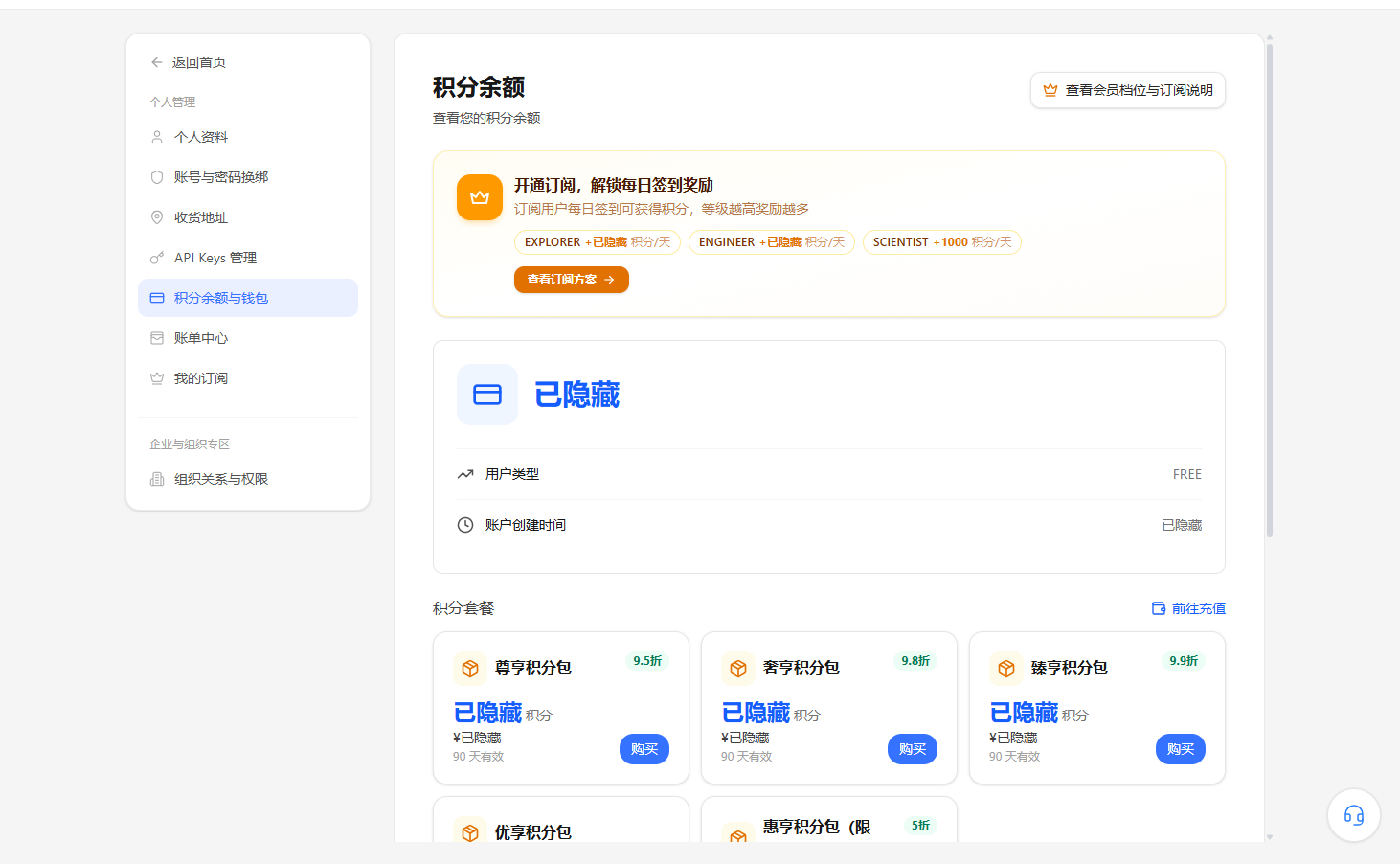Open 账单中心 menu item
Screen dimensions: 1400x864
248,338
